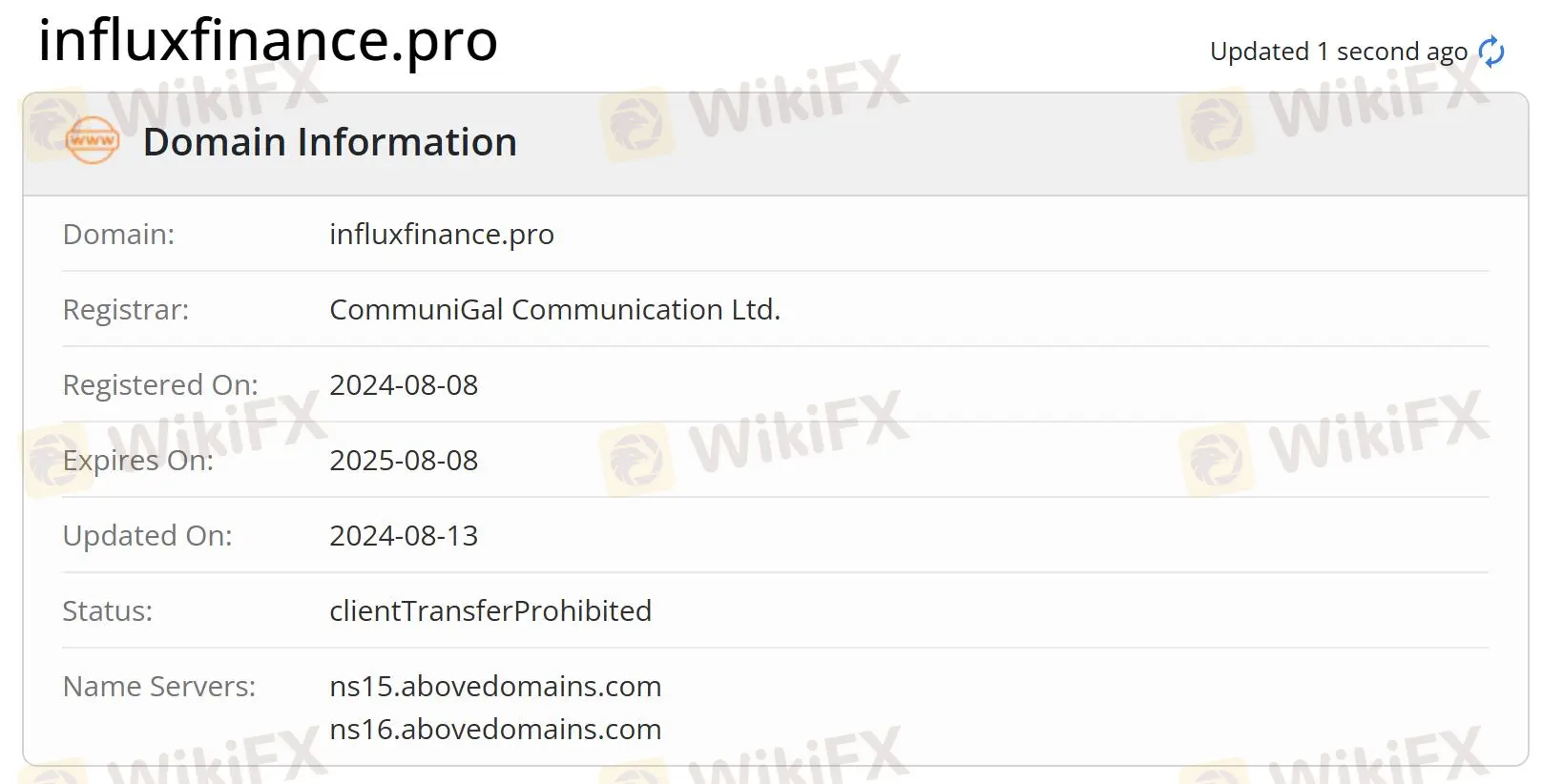This screenshot has width=1542, height=784.
Task: Click the Updated On: label
Action: point(148,535)
